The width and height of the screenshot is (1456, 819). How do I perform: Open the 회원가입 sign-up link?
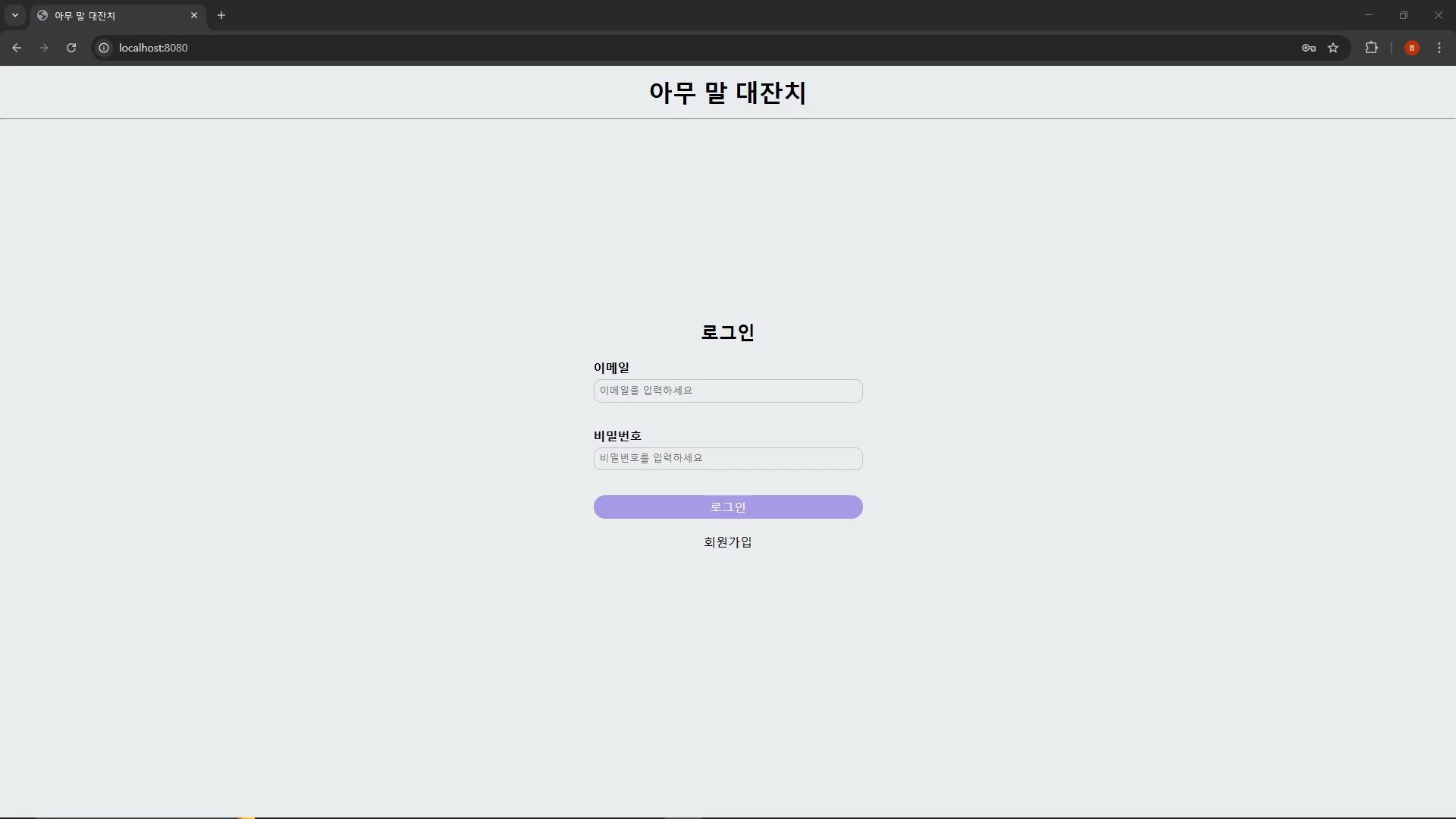[x=728, y=542]
